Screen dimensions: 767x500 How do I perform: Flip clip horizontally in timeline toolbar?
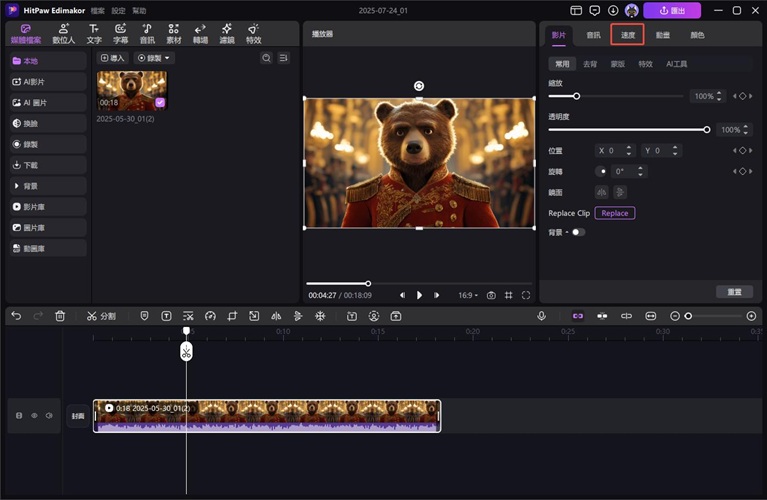[x=276, y=316]
